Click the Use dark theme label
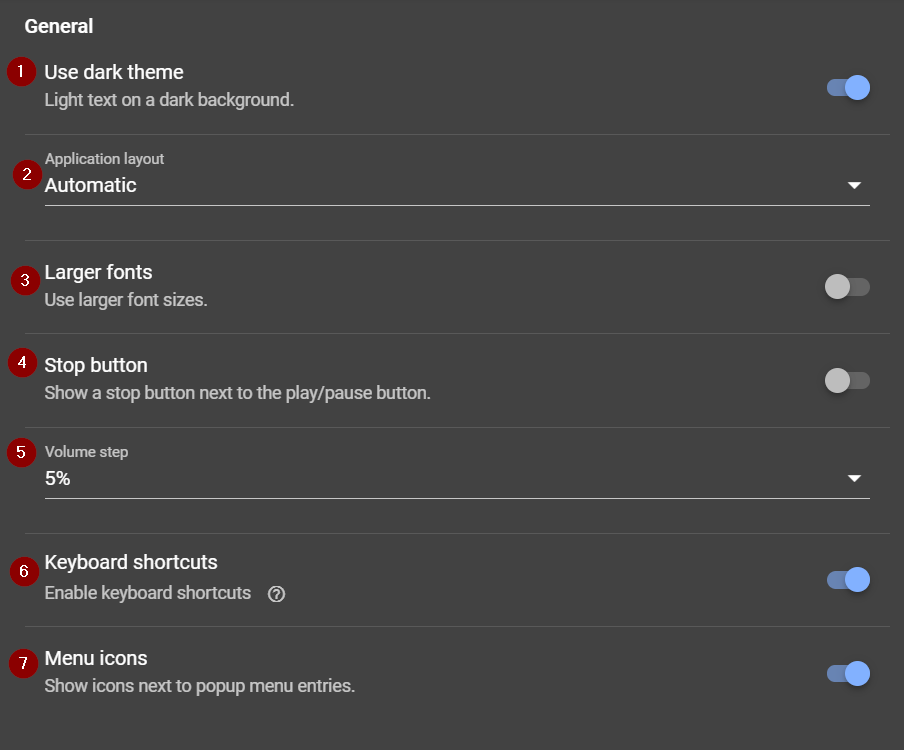904x750 pixels. coord(114,72)
